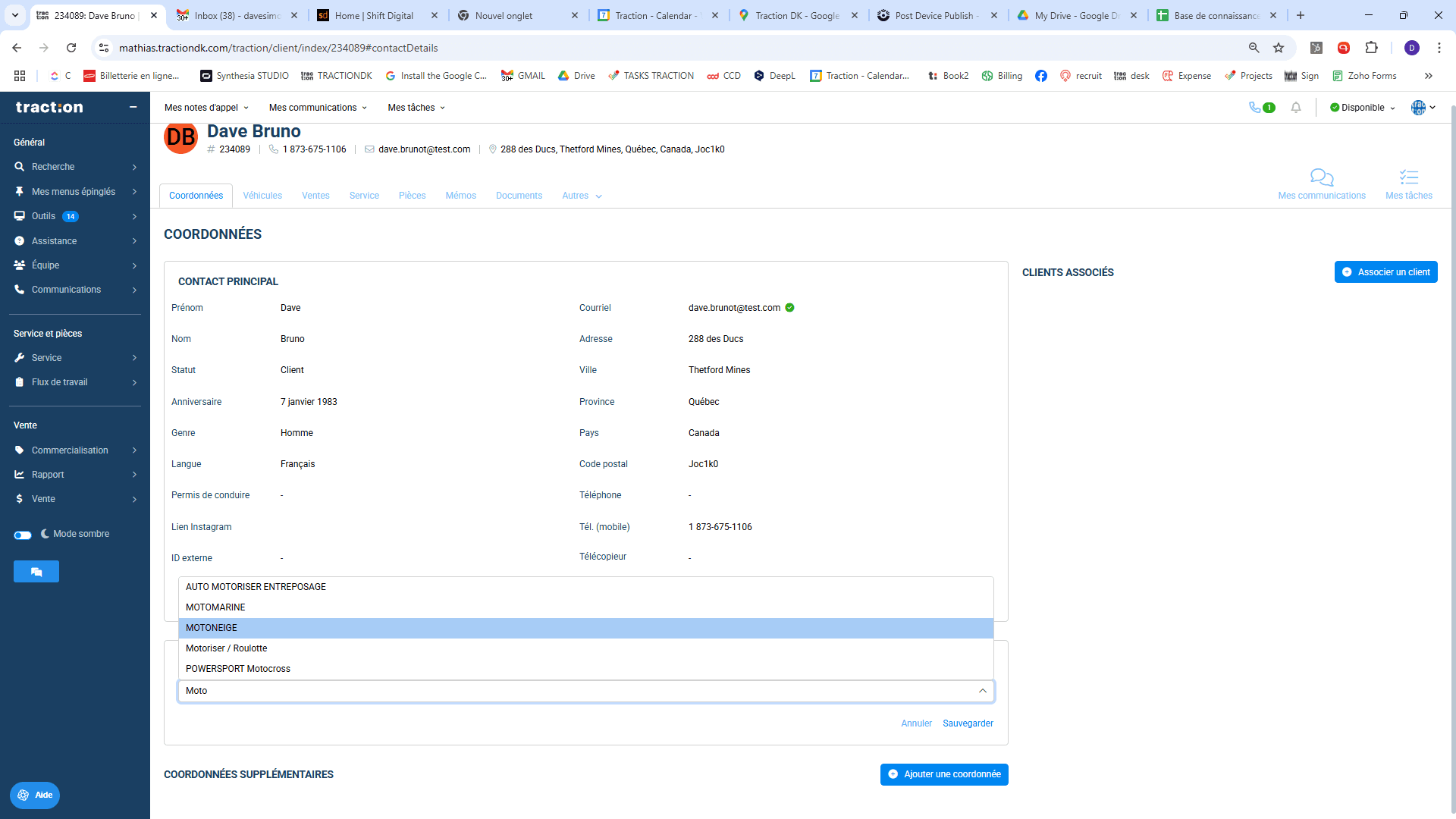1456x819 pixels.
Task: Toggle Mode sombre switch
Action: (23, 535)
